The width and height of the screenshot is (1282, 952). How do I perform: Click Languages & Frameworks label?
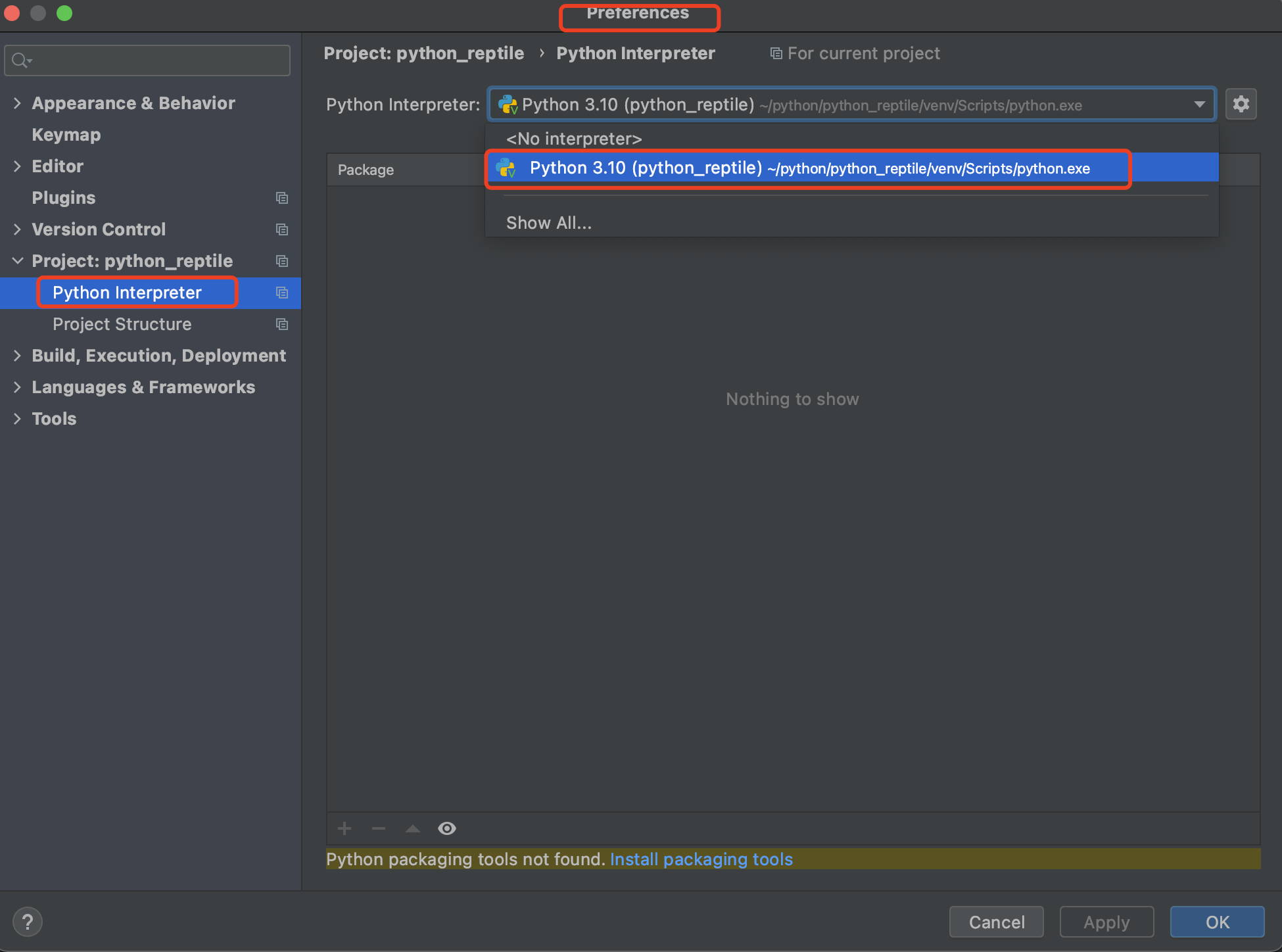click(x=143, y=387)
